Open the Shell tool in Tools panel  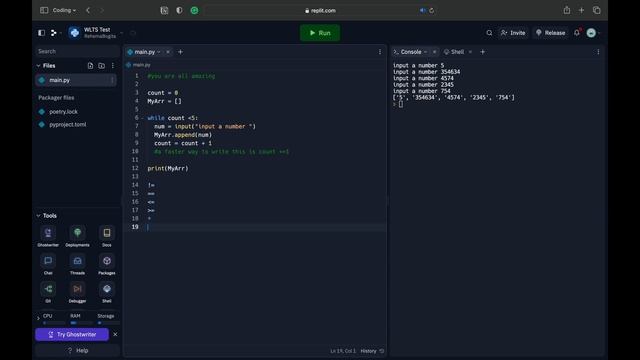coord(107,292)
